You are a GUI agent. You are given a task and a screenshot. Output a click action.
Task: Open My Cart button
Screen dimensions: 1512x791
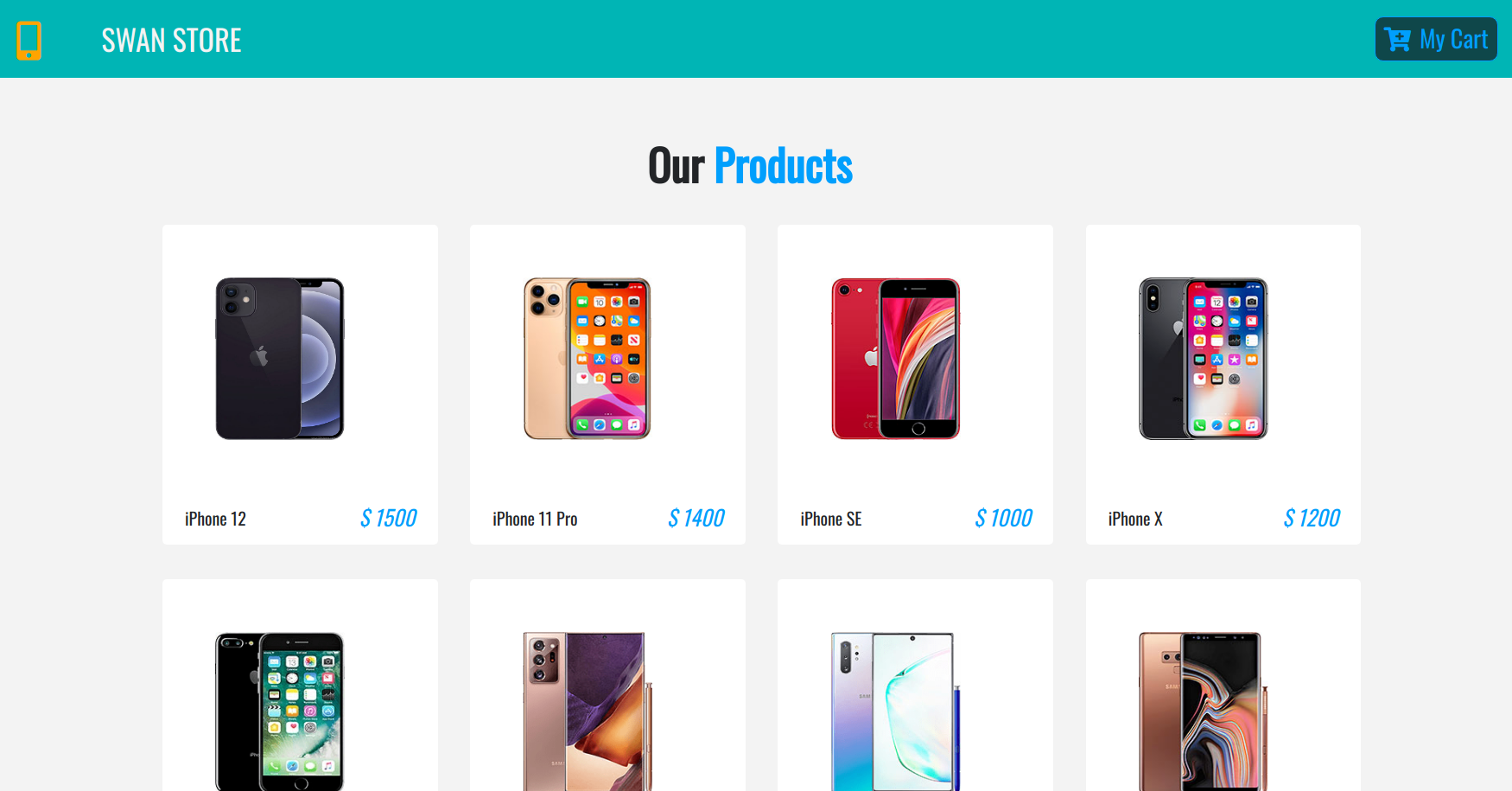pos(1436,39)
